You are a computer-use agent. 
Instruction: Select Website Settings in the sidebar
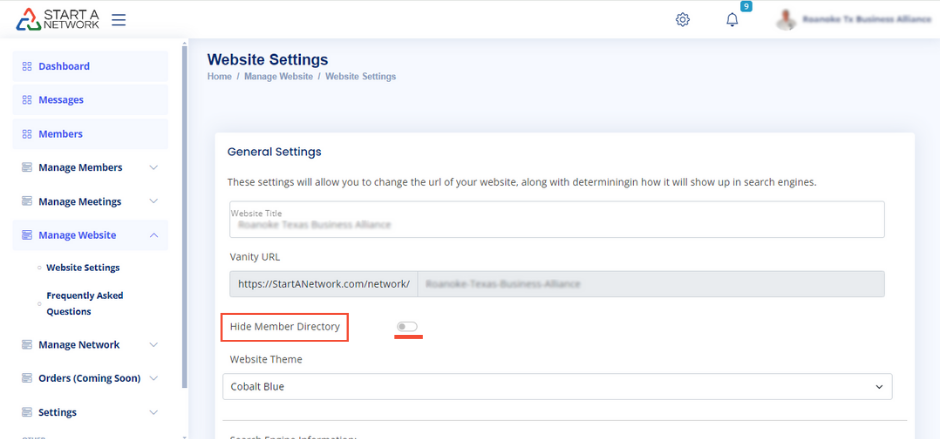[x=82, y=268]
